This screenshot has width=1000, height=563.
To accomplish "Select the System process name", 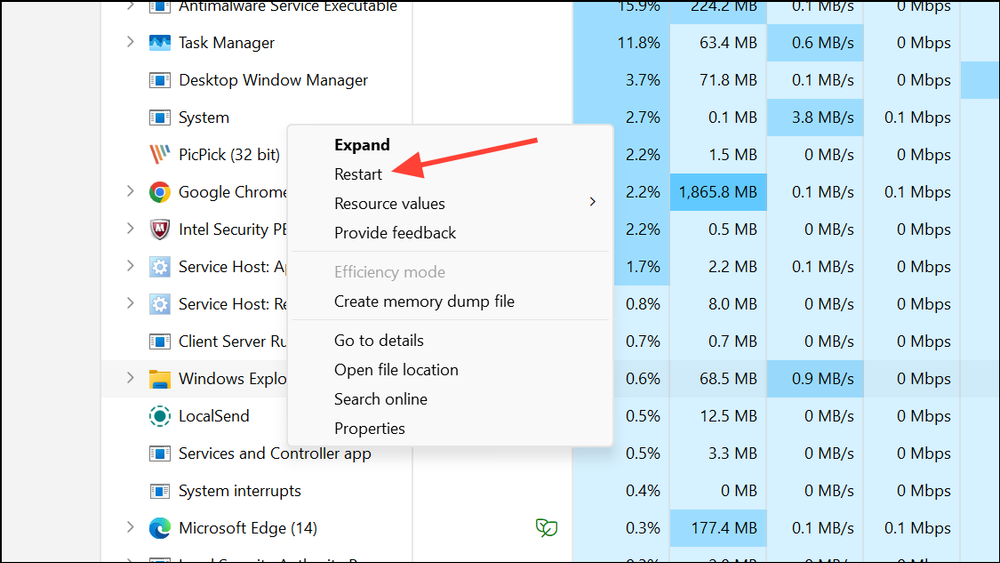I will click(x=203, y=118).
